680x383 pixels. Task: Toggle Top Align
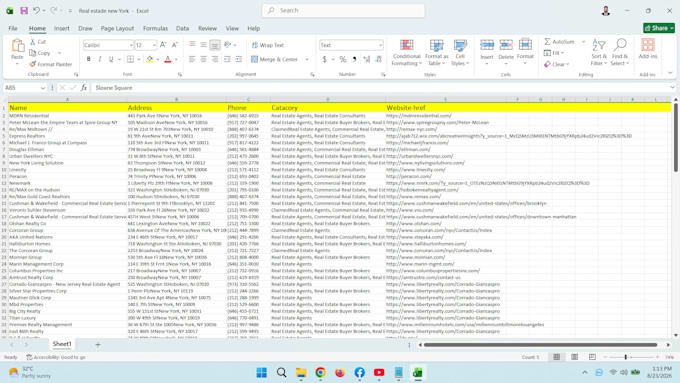point(192,45)
